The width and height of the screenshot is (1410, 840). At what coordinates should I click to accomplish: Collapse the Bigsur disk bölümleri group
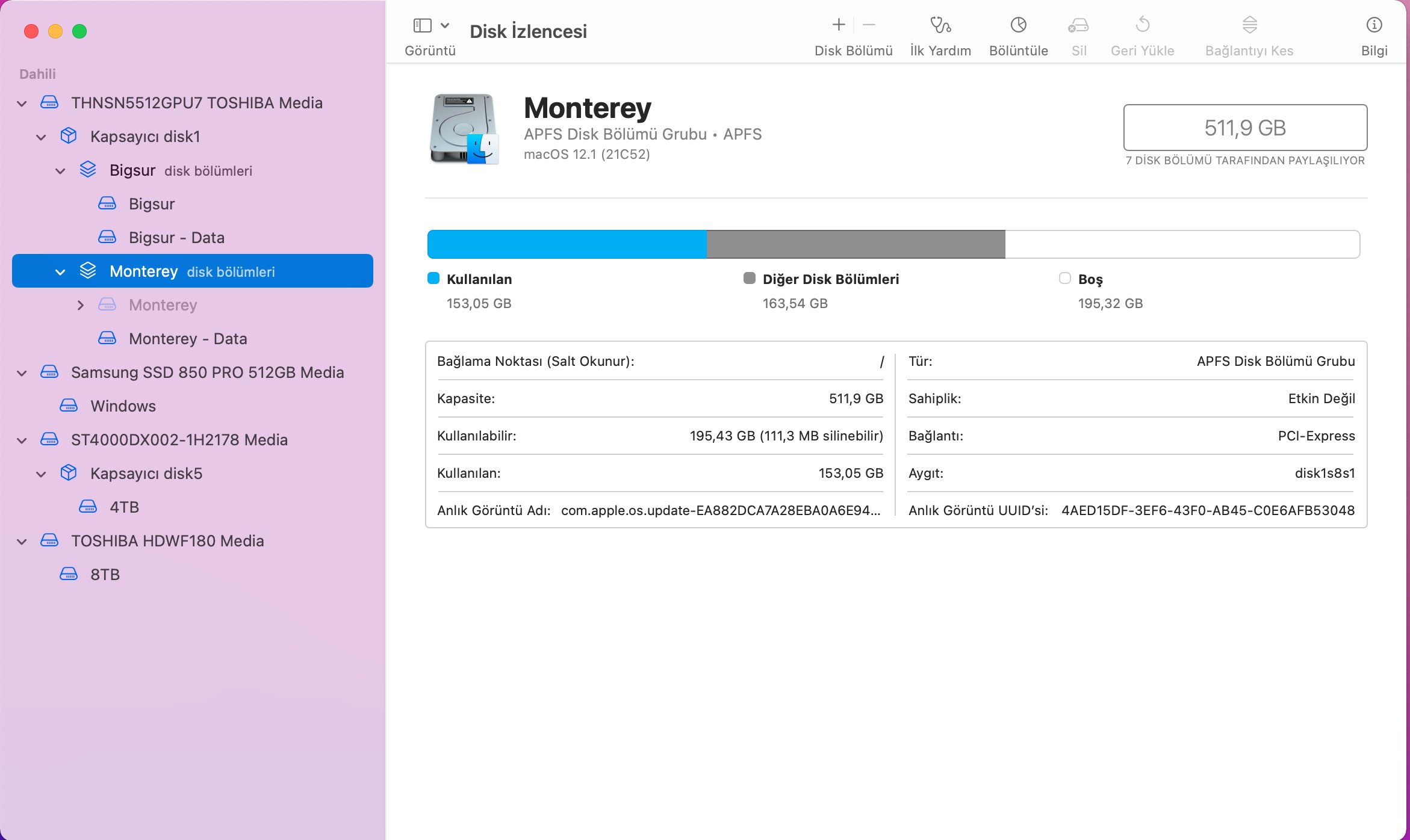point(61,170)
